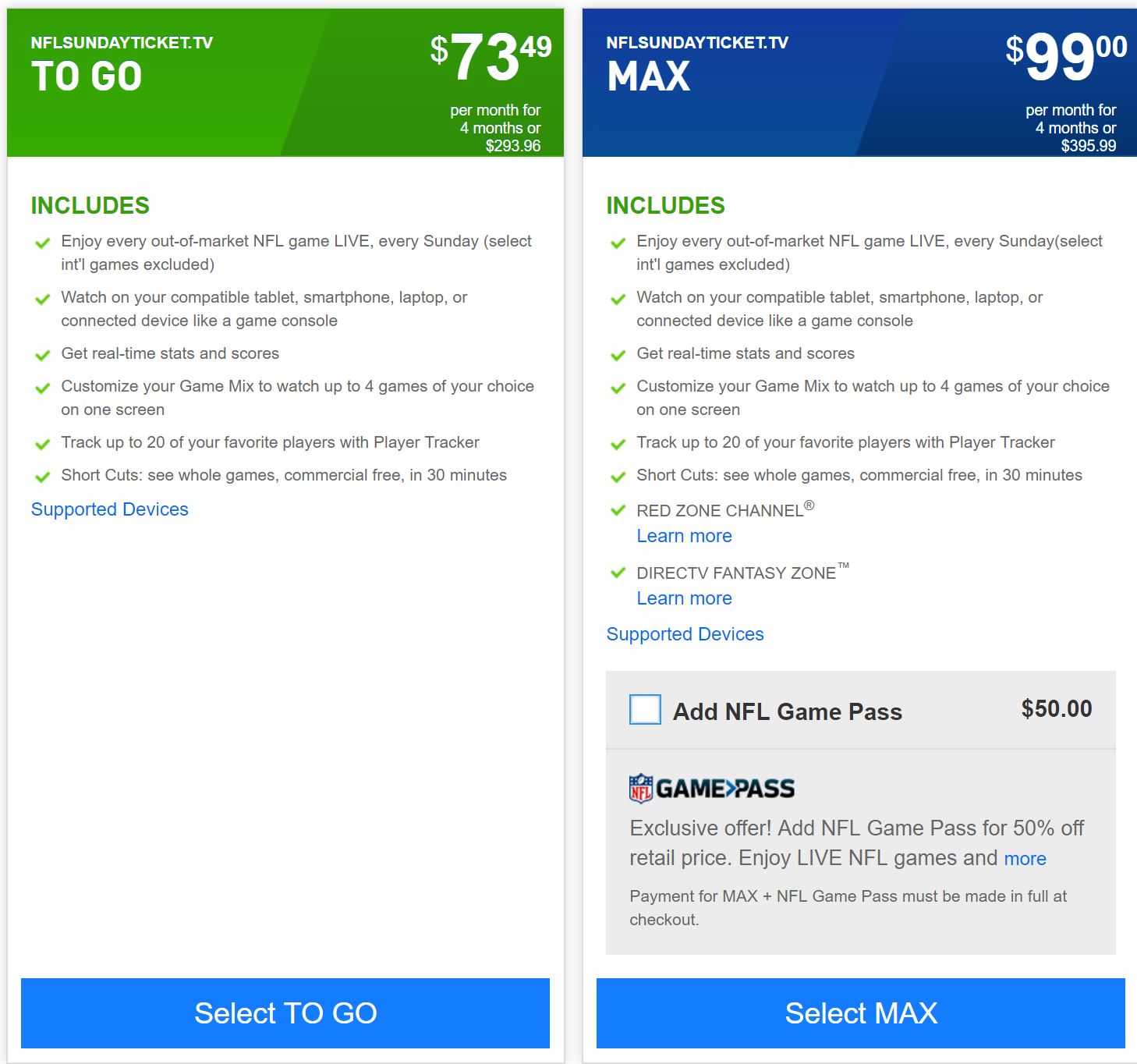Click checkmark next to MAX Player Tracker item

coord(618,445)
